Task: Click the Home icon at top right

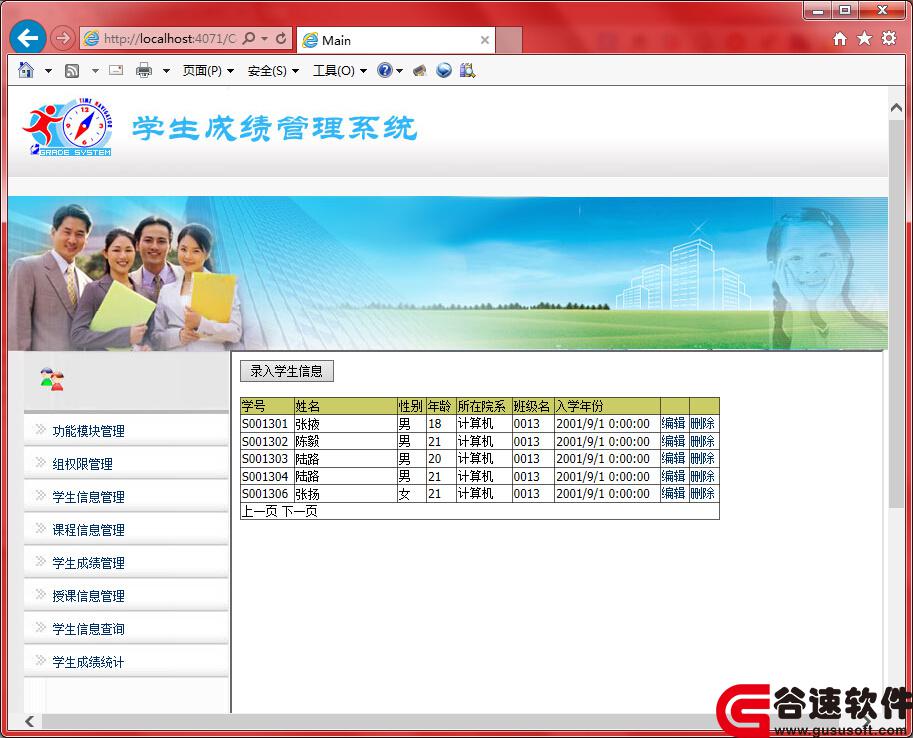Action: (x=840, y=38)
